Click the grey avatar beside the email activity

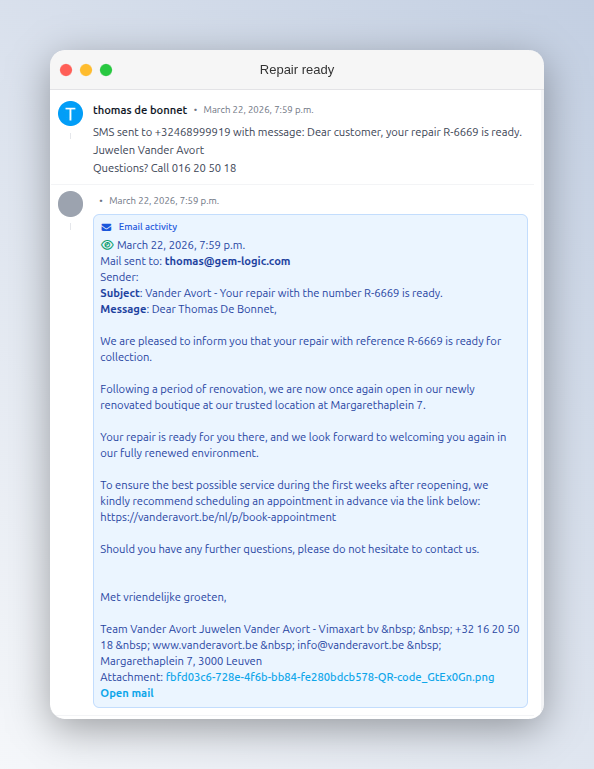pos(71,204)
